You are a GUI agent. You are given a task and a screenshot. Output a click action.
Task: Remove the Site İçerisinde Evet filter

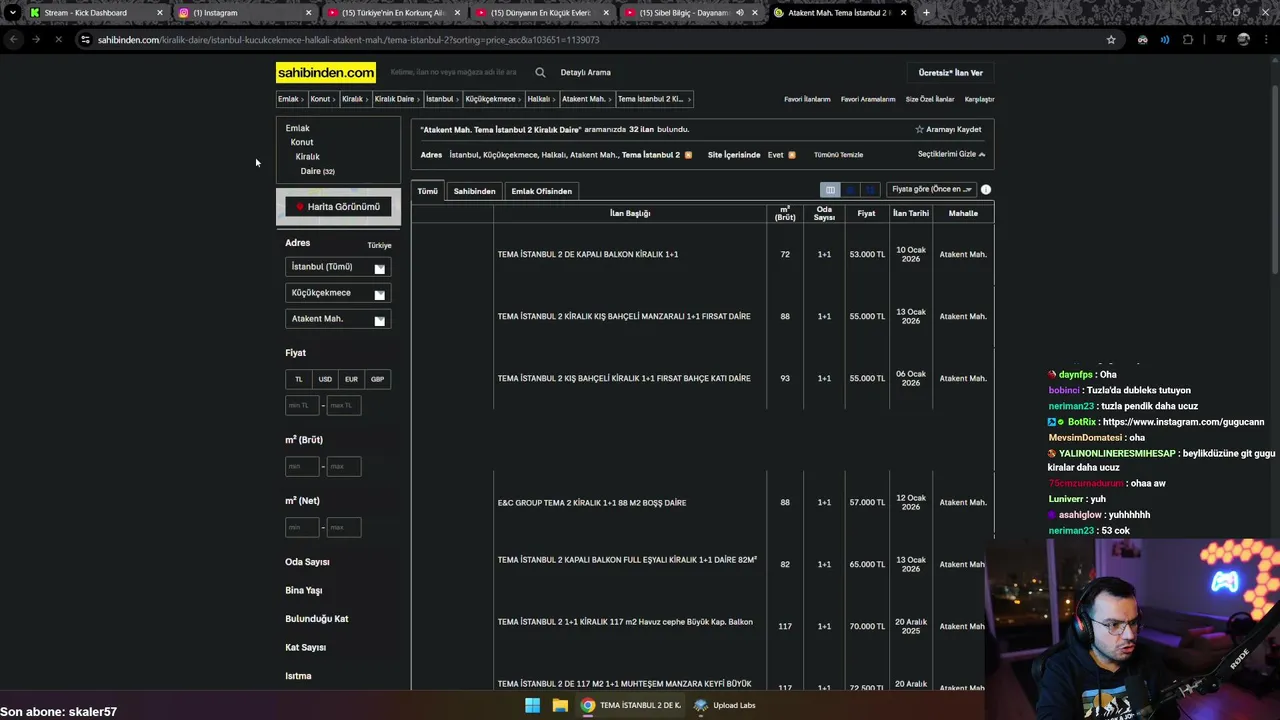(x=792, y=155)
